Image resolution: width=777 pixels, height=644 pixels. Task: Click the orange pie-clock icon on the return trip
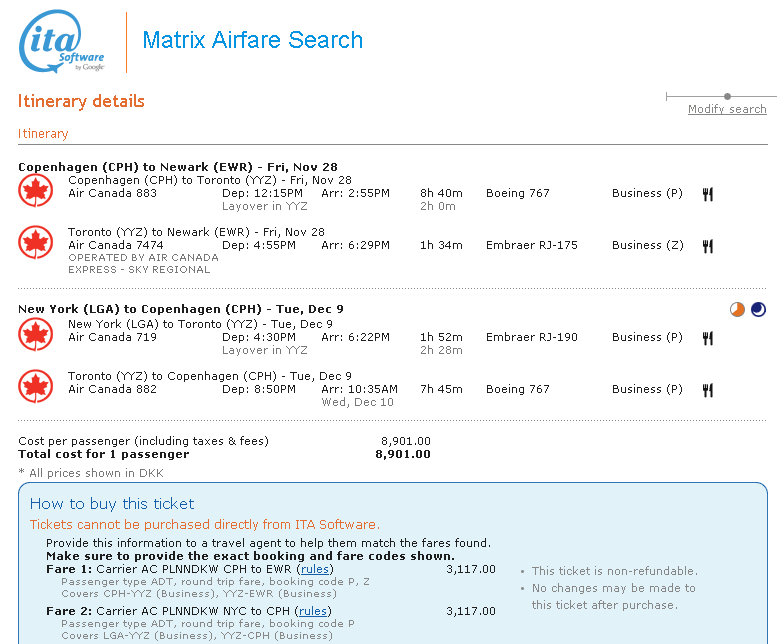pyautogui.click(x=738, y=309)
